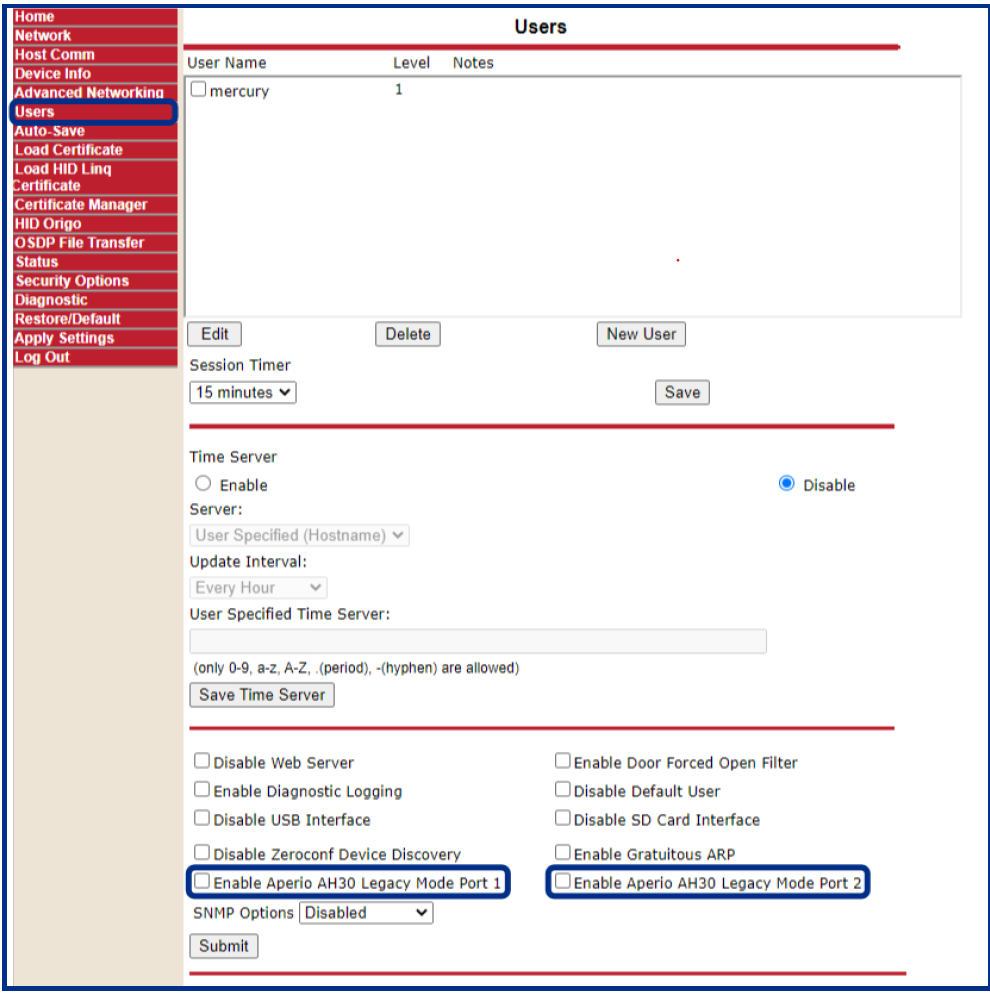Enable Aperio AH30 Legacy Mode Port 1
Screen dimensions: 990x995
click(202, 882)
